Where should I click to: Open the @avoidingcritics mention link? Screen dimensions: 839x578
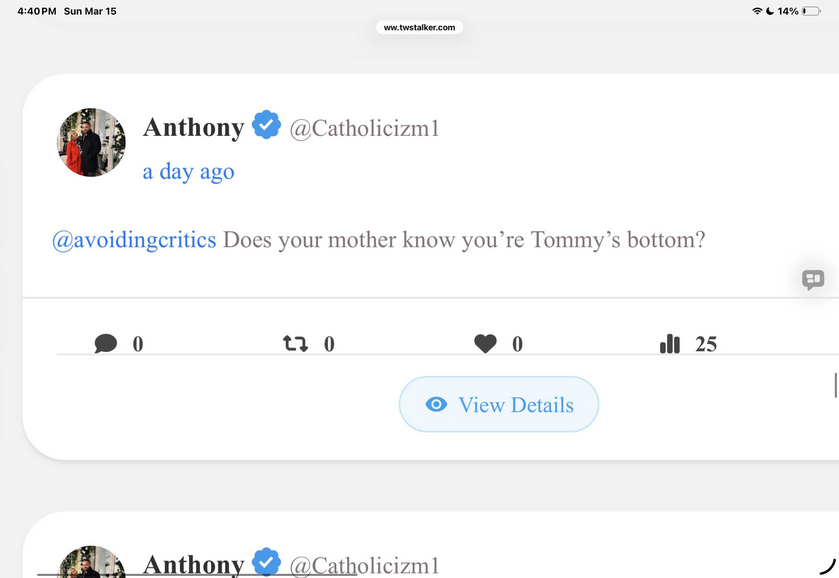click(134, 241)
